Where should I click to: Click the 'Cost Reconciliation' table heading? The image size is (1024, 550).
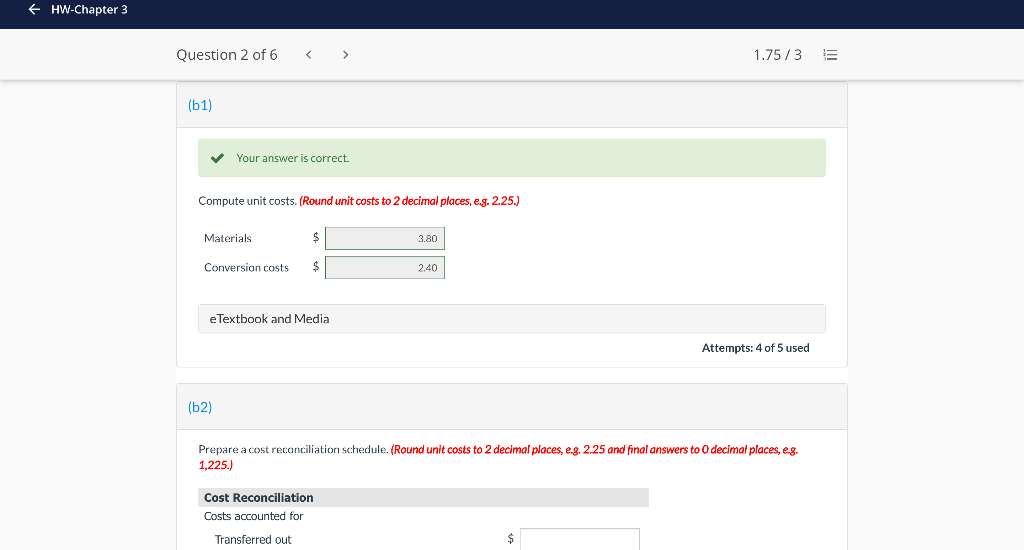point(259,498)
